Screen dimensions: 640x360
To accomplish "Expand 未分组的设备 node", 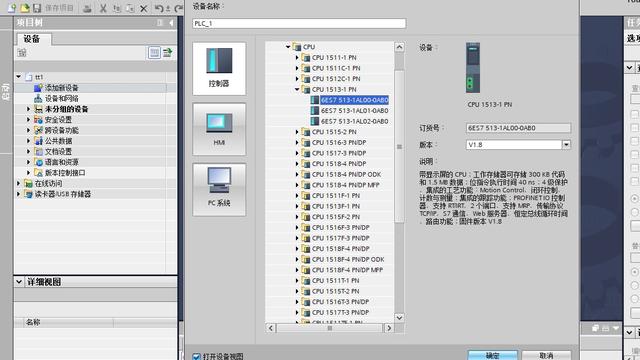I will click(28, 109).
